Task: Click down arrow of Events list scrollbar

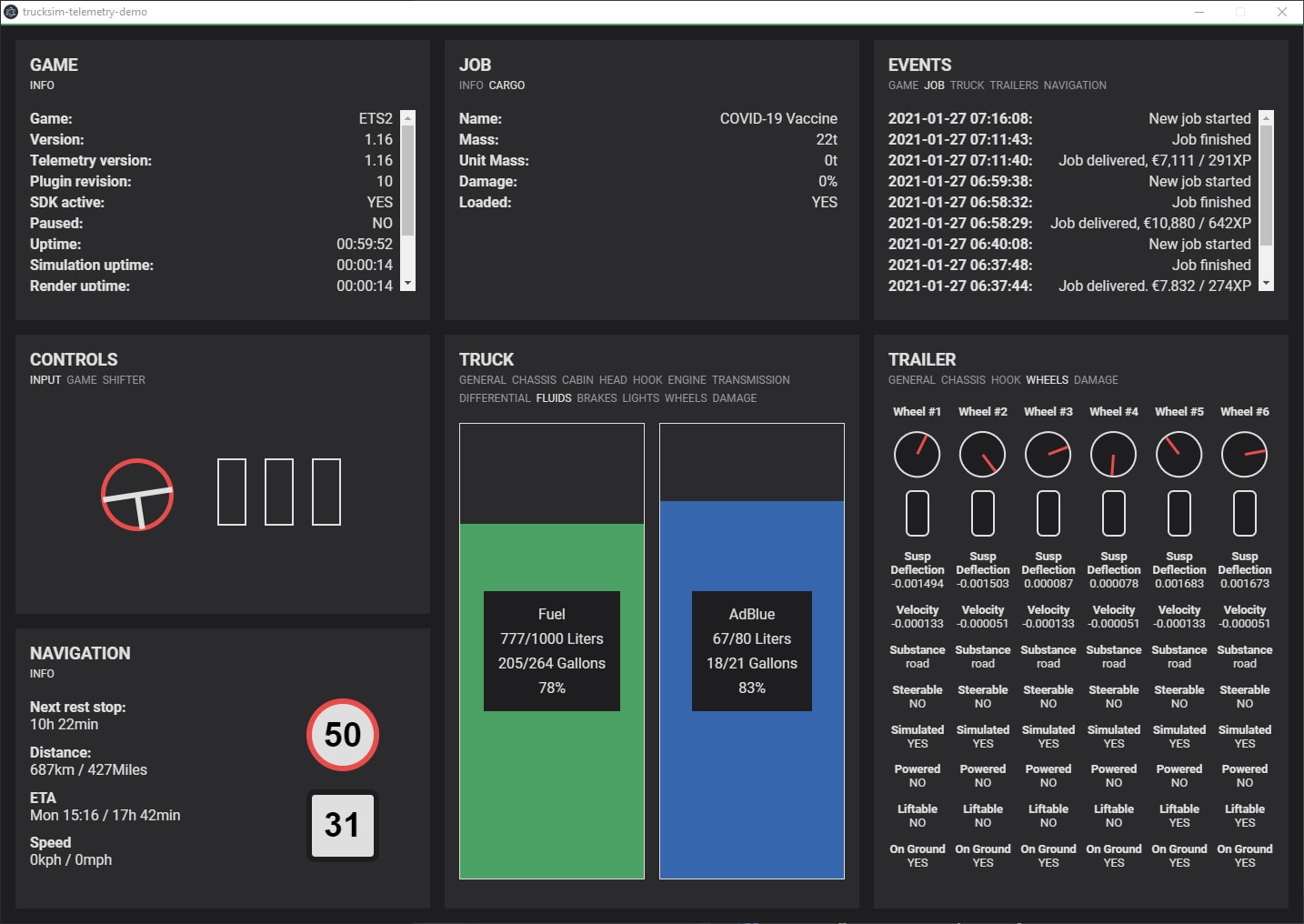Action: [x=1267, y=284]
